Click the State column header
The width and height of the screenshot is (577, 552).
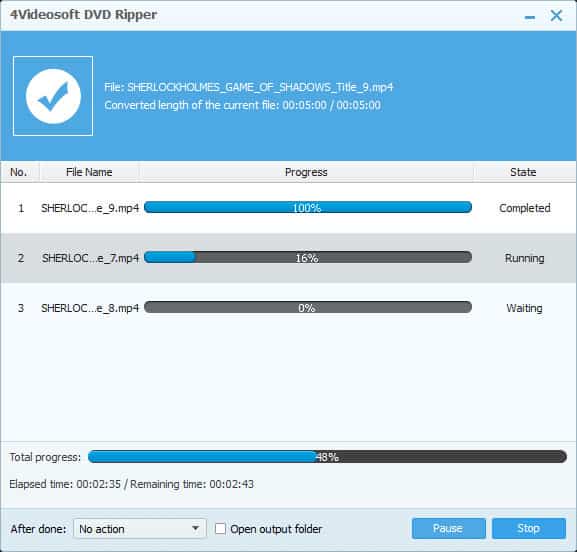523,172
